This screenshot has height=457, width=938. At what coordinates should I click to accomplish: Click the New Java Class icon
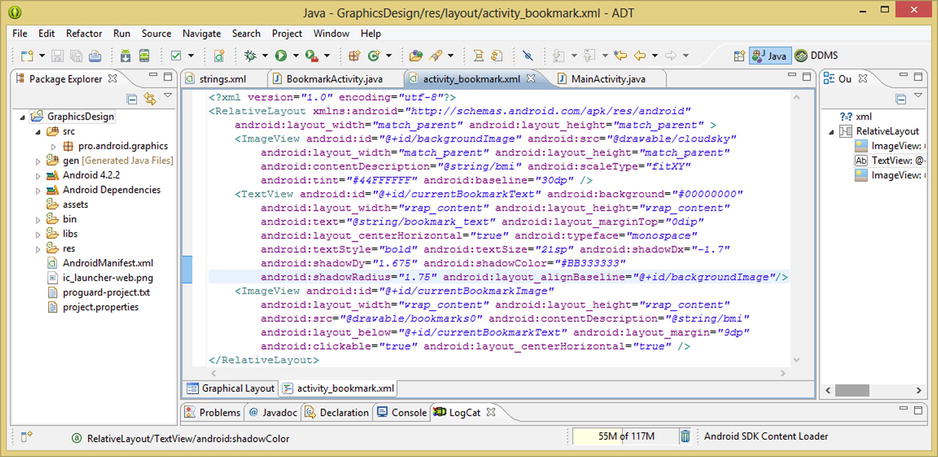(374, 56)
